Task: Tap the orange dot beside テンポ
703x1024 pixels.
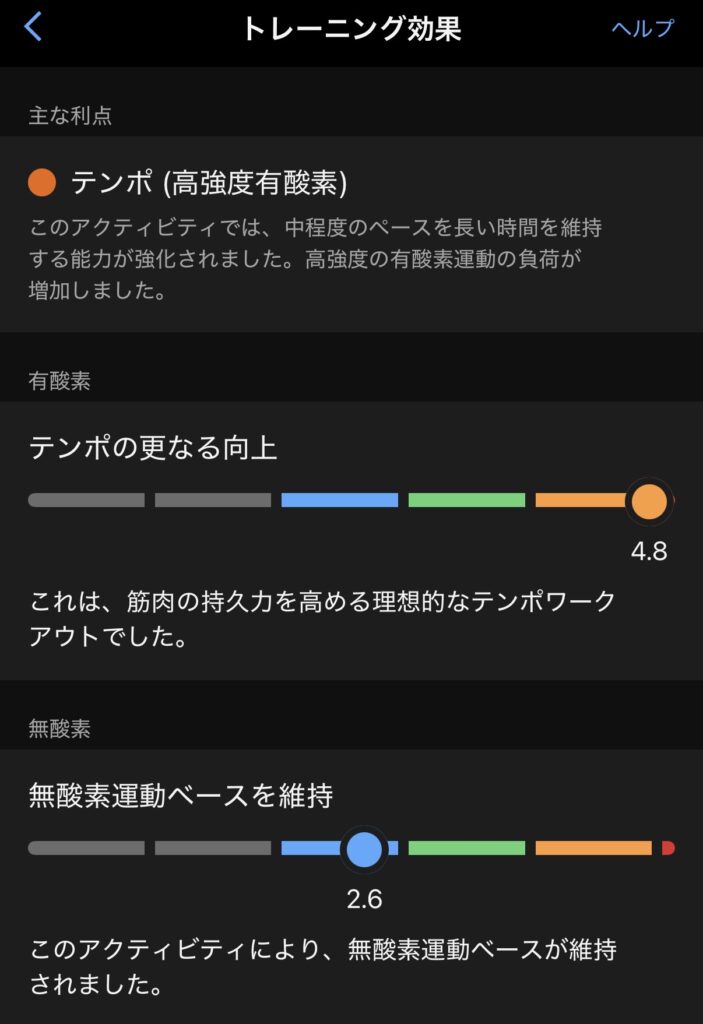Action: click(42, 182)
